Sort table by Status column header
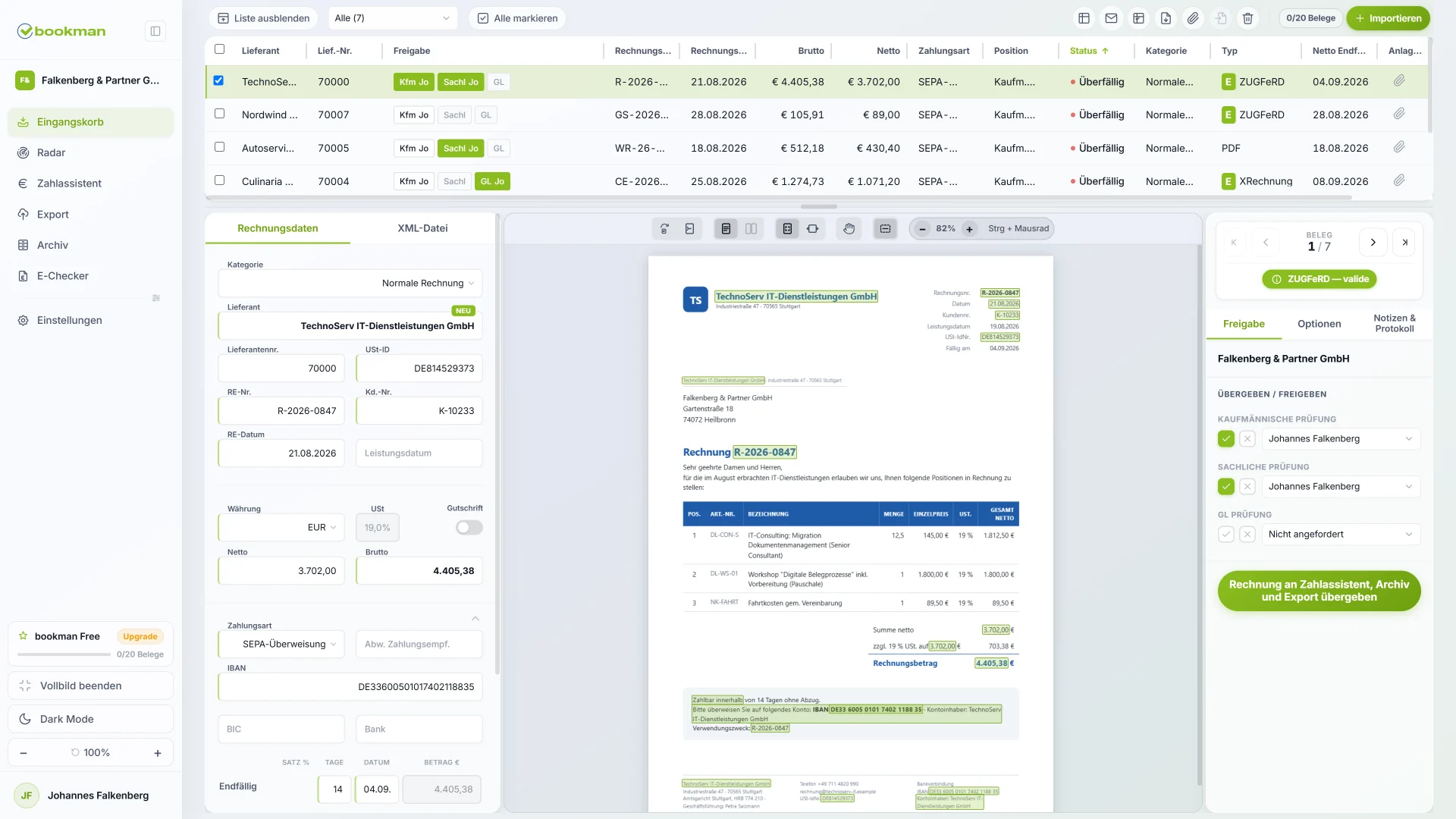The image size is (1456, 819). pyautogui.click(x=1089, y=51)
